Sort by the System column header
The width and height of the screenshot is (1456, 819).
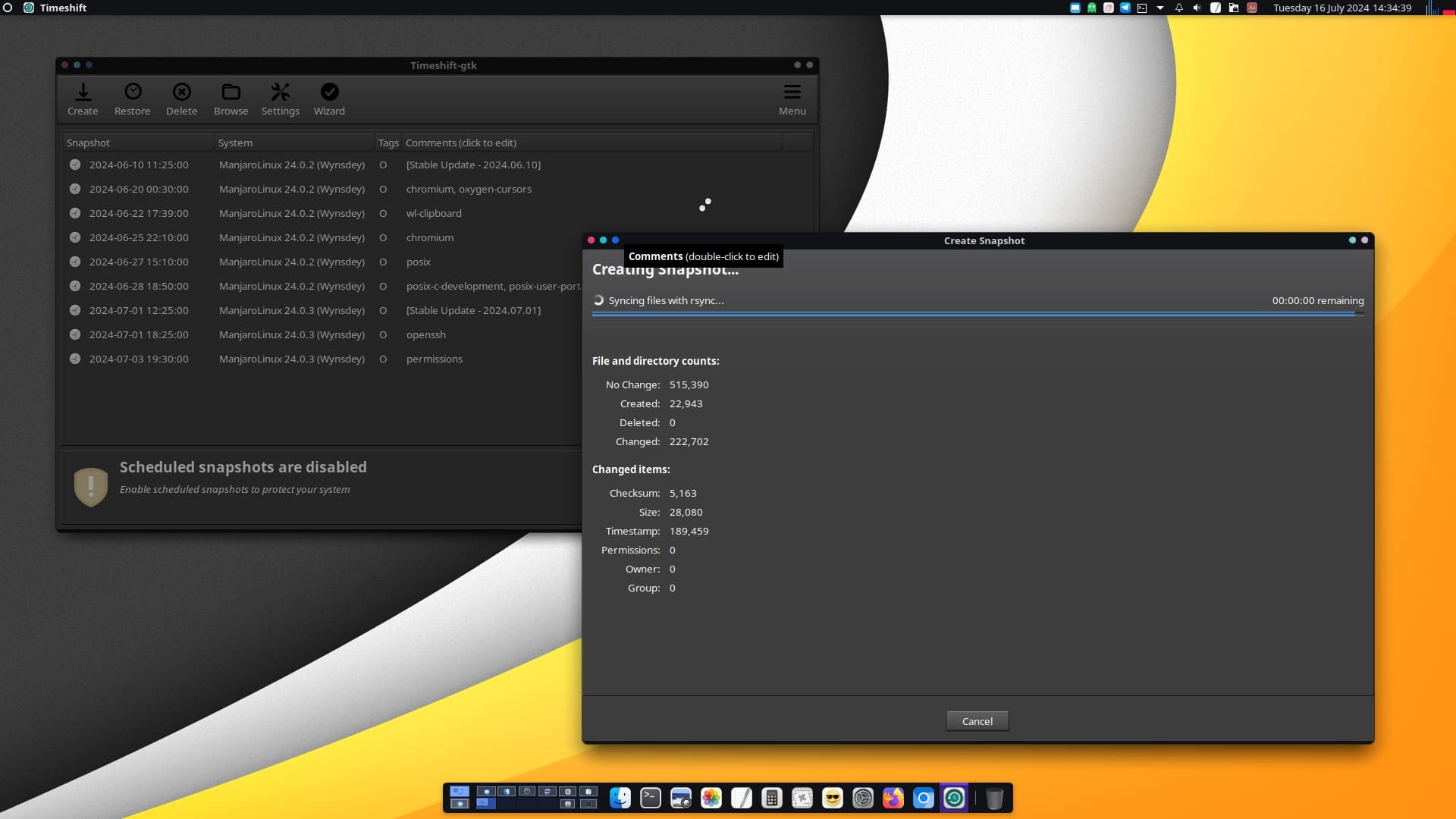(294, 143)
